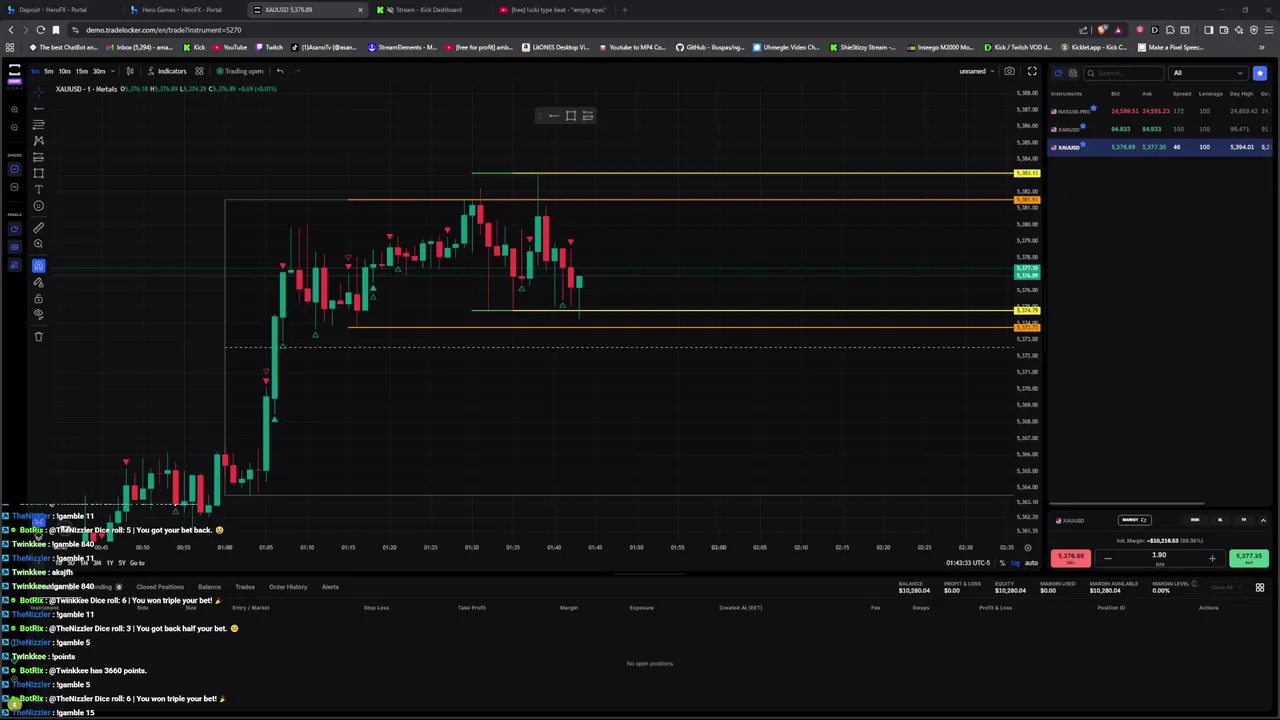Screen dimensions: 1280x720
Task: Click the lots quantity input field
Action: [1159, 557]
